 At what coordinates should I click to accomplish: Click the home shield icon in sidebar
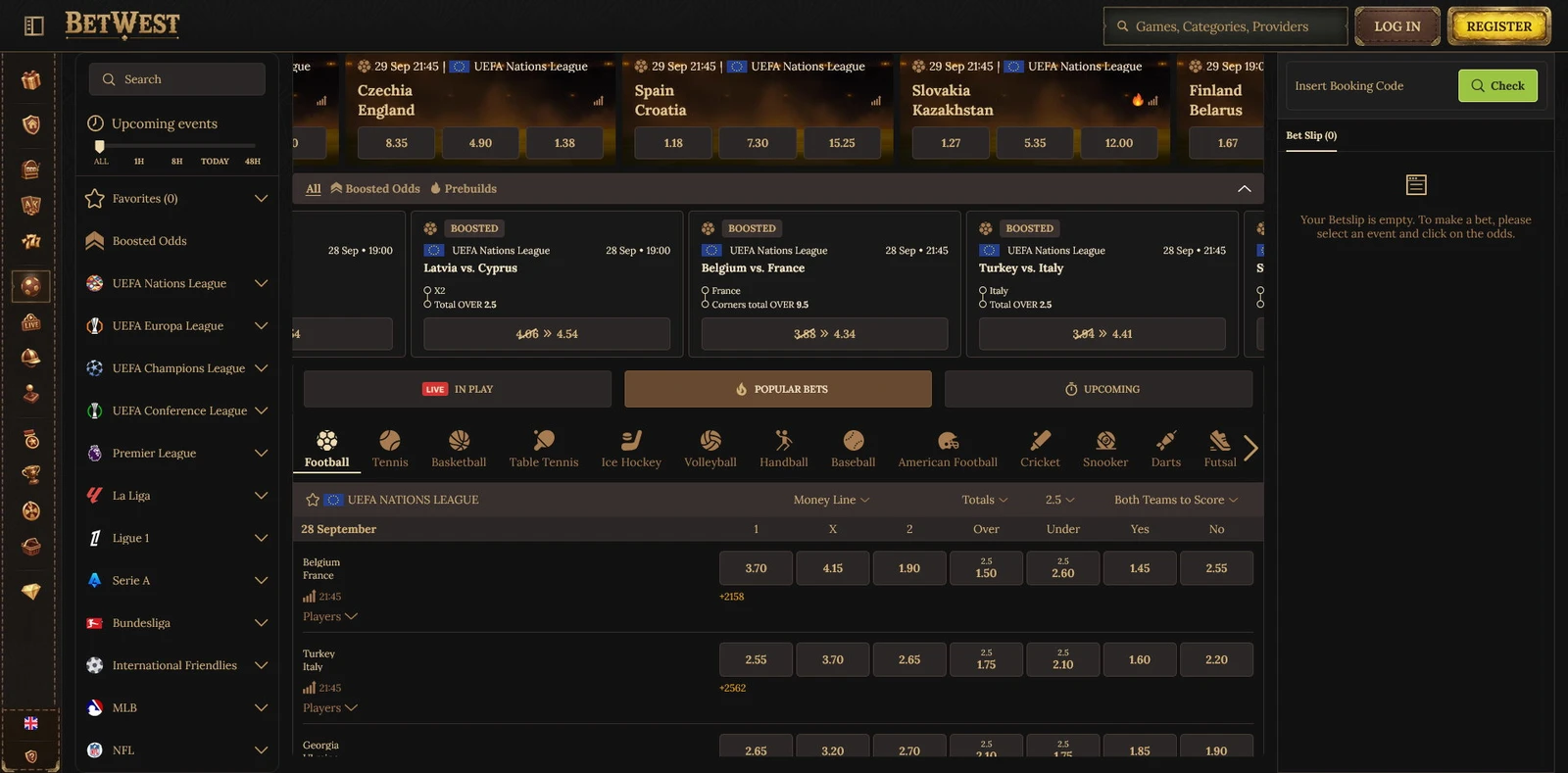[31, 124]
